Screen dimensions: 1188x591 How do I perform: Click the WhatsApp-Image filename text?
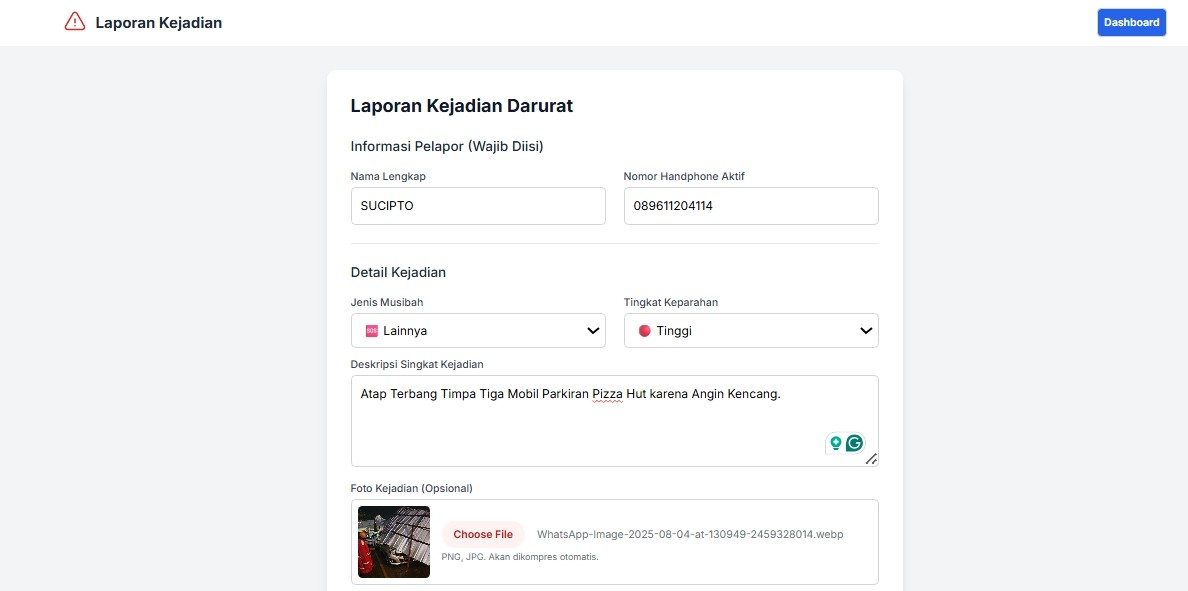tap(690, 534)
